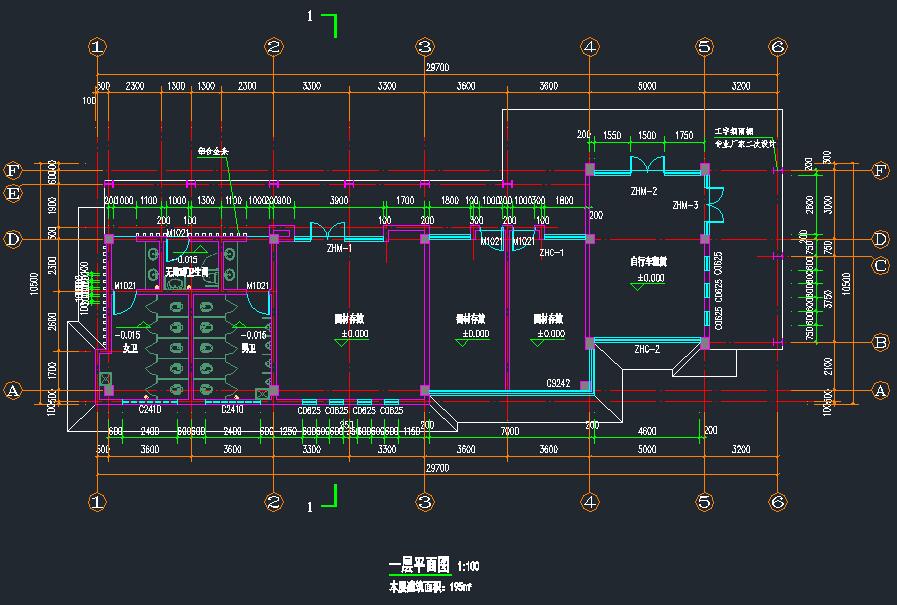897x605 pixels.
Task: Select the 1900 vertical dimension
Action: pos(52,206)
